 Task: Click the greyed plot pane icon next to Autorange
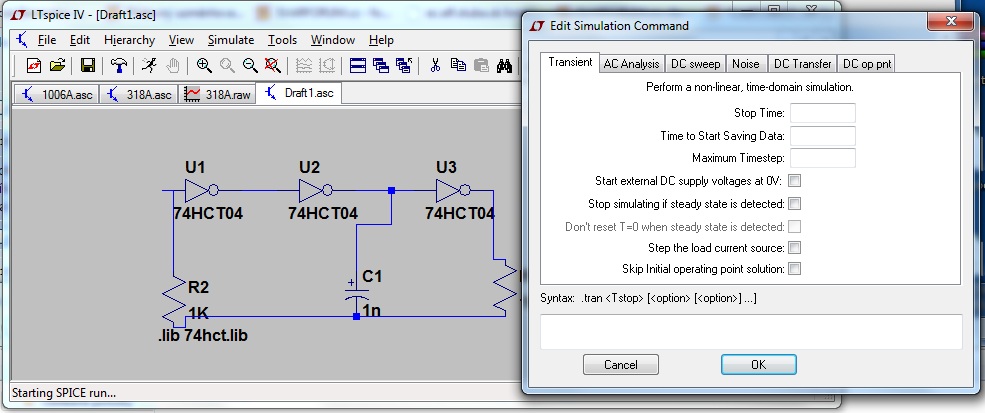327,65
